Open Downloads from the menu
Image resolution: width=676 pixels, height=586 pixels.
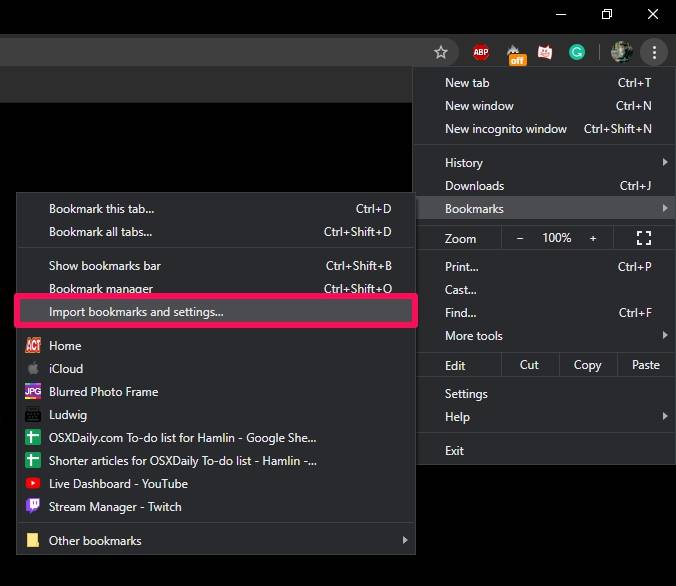(x=546, y=186)
